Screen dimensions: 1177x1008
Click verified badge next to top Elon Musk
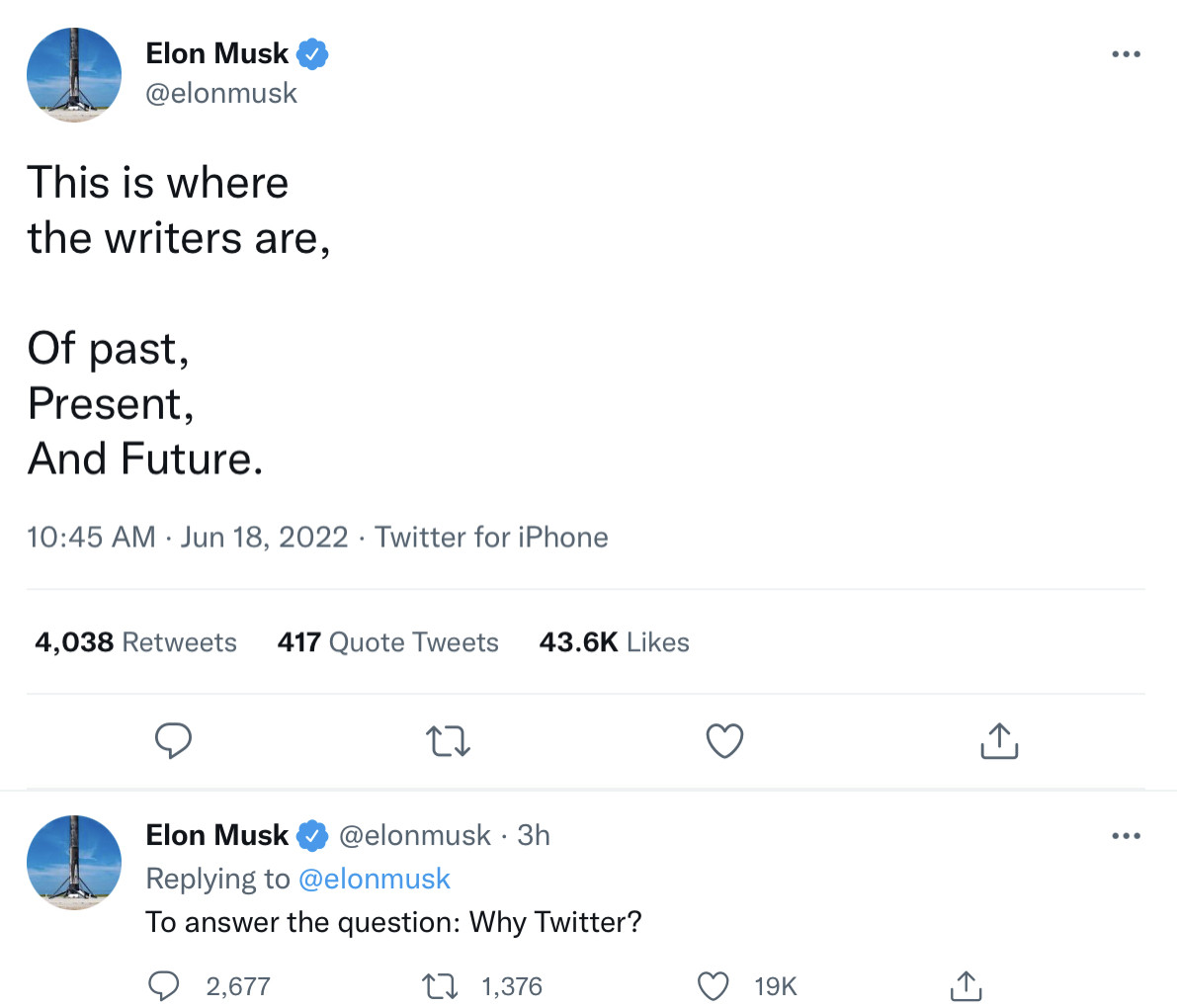pos(312,53)
